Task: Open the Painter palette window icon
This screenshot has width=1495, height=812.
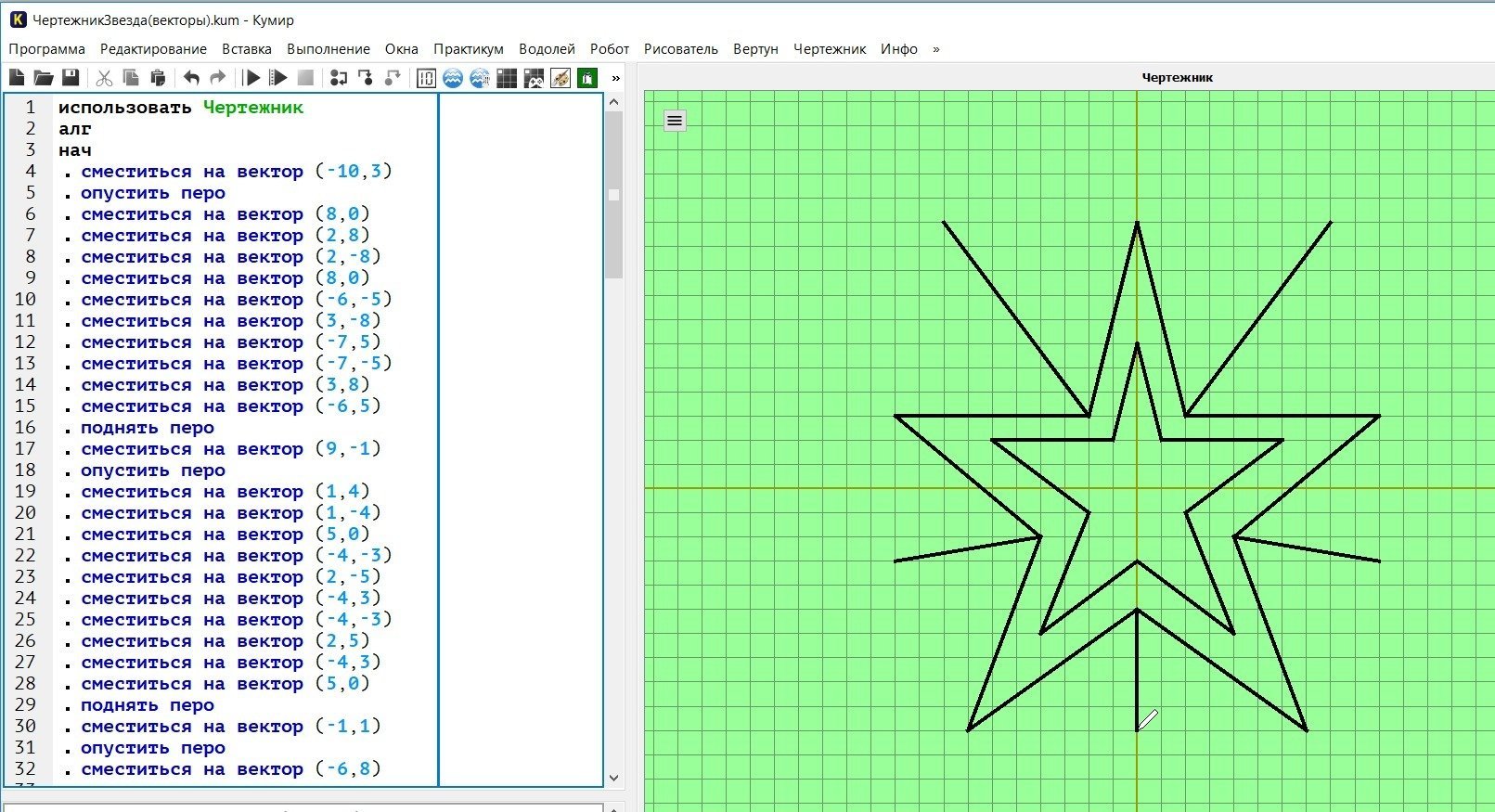Action: 561,78
